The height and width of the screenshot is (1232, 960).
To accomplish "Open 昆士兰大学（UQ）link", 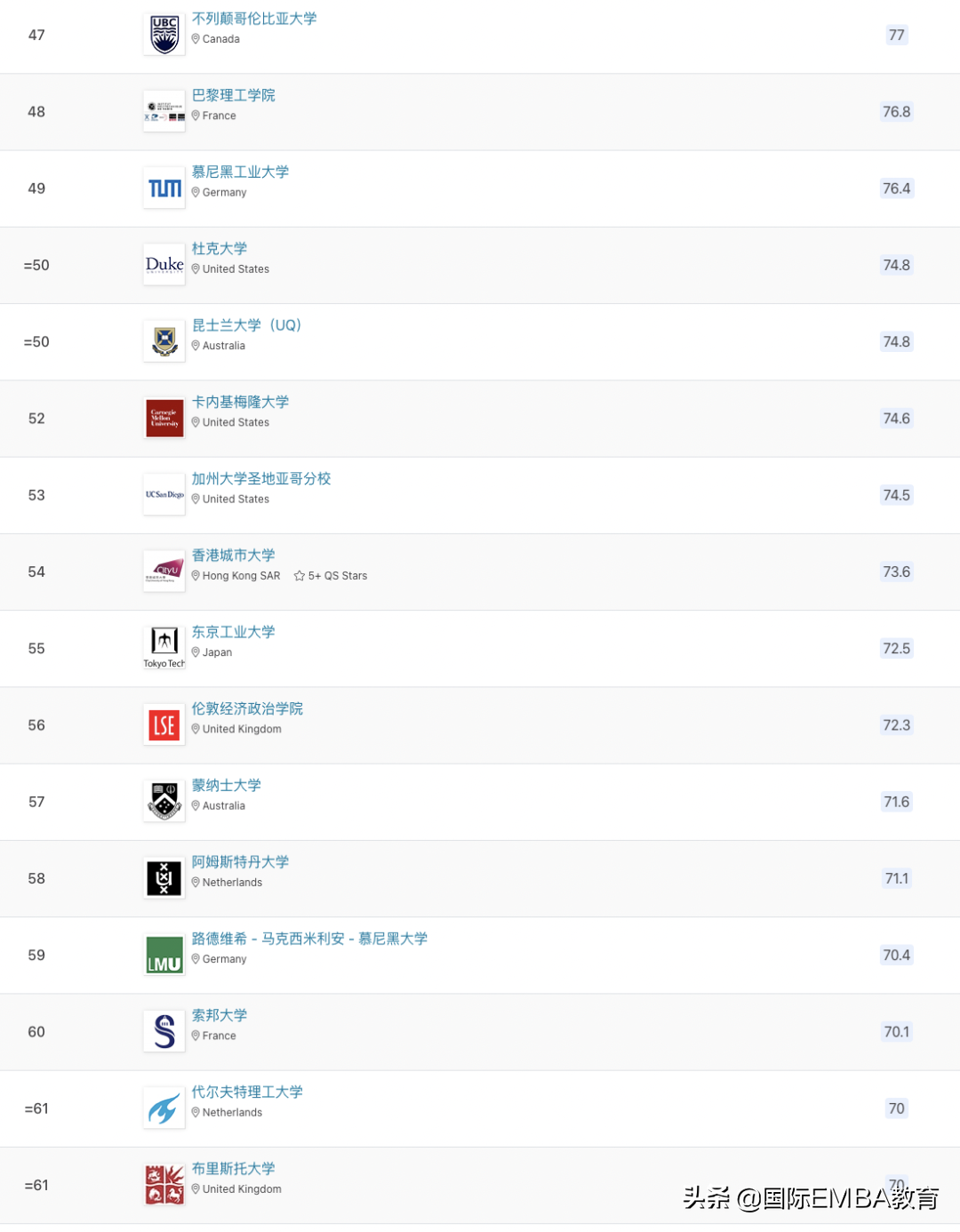I will point(247,325).
